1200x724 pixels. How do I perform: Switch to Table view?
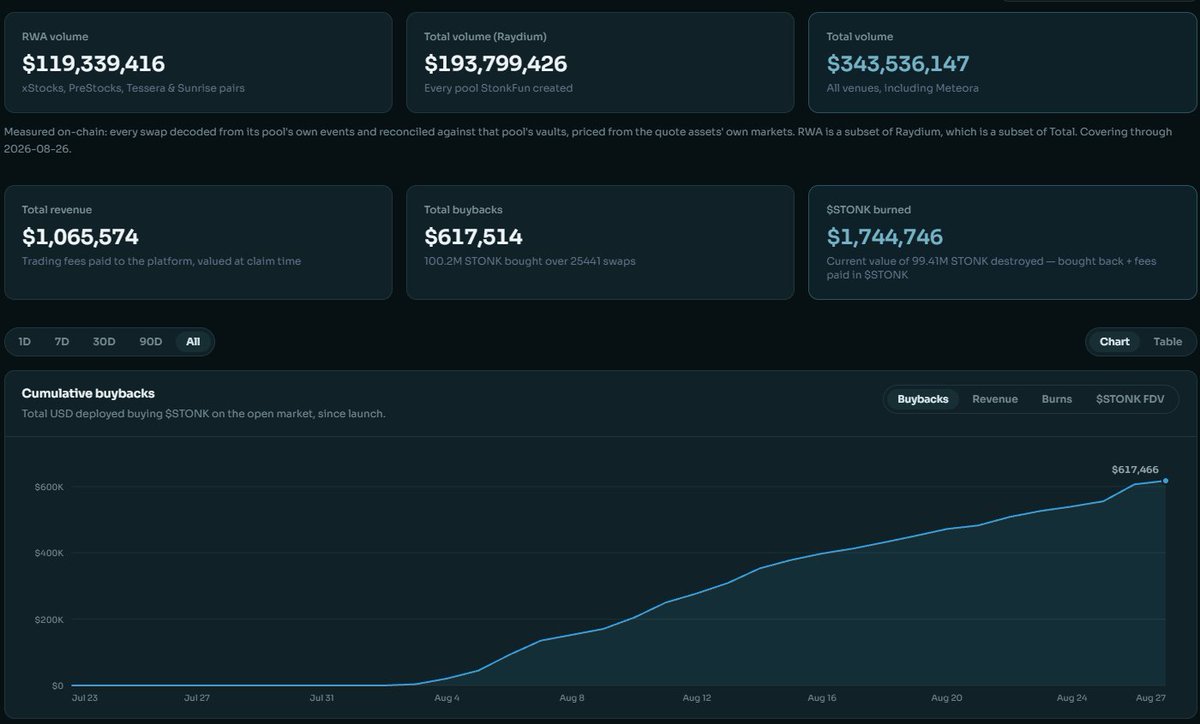point(1168,342)
